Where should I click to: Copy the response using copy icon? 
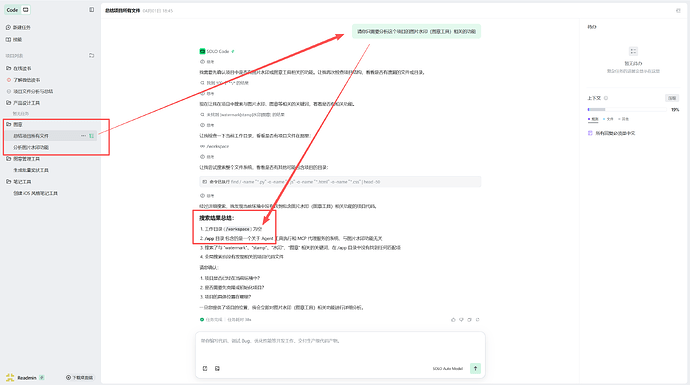click(x=470, y=320)
